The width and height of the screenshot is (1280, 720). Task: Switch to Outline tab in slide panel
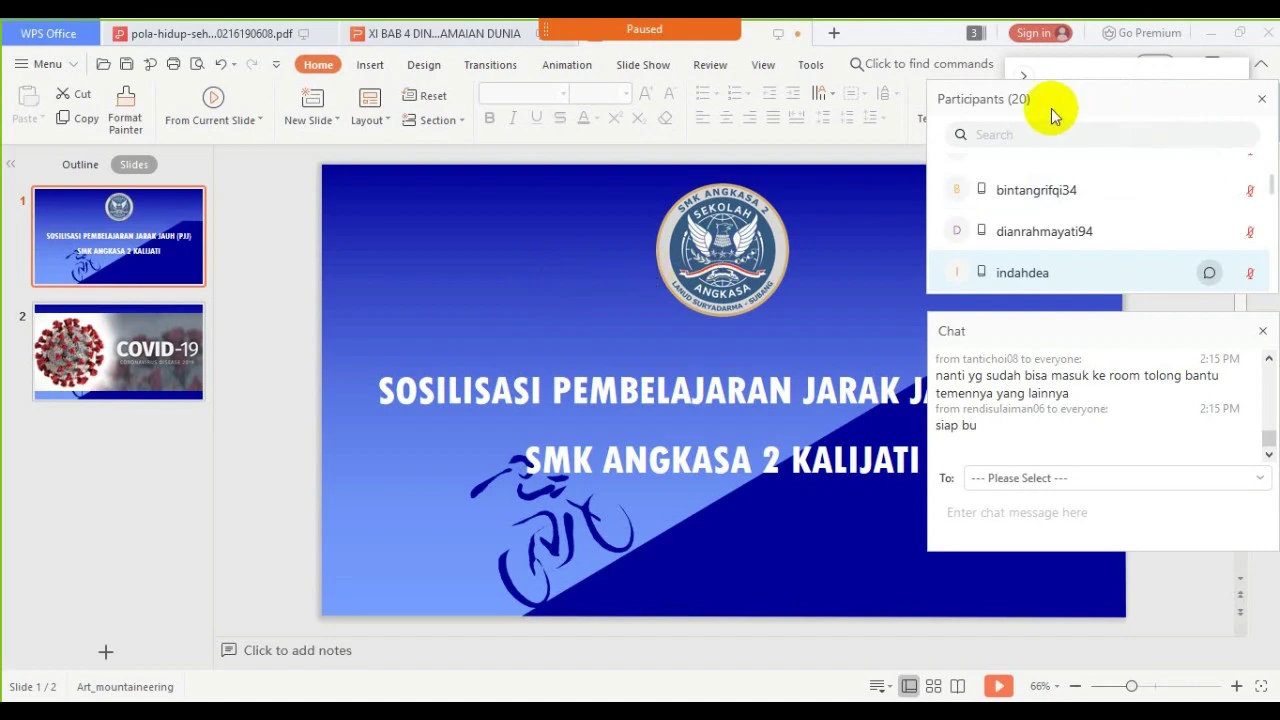click(x=80, y=164)
